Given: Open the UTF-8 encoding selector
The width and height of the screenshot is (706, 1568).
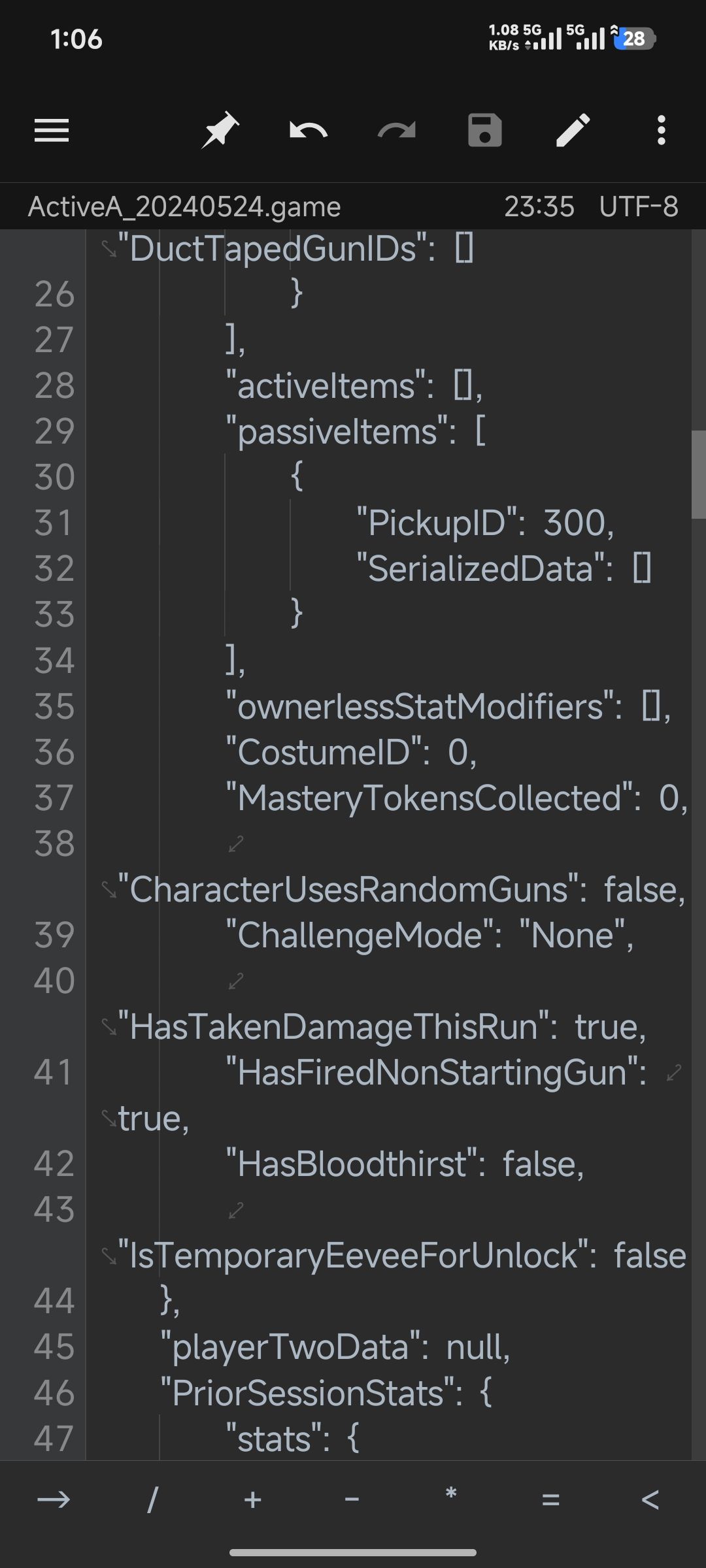Looking at the screenshot, I should click(639, 206).
